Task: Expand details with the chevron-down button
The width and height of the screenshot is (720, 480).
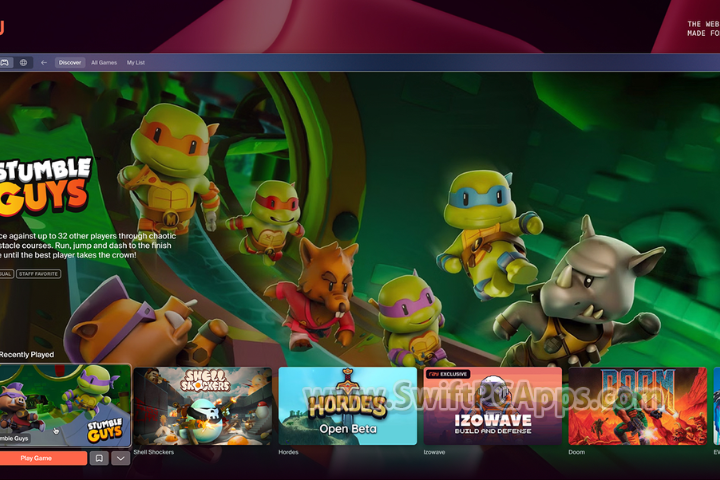Action: pos(121,458)
